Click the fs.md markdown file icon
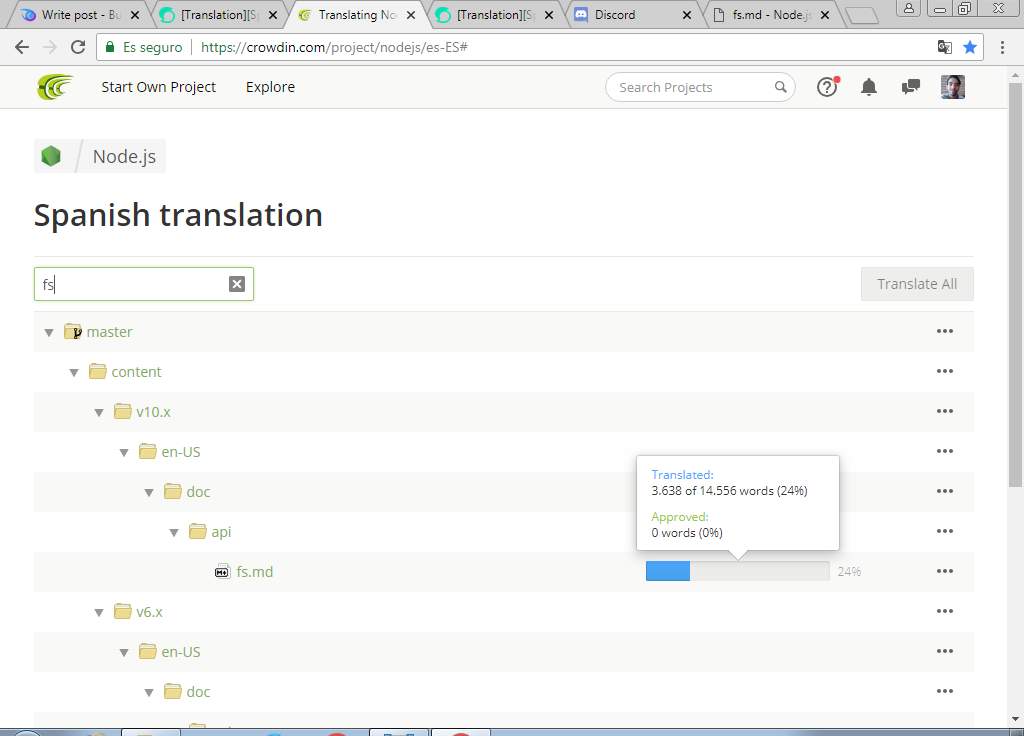Viewport: 1024px width, 736px height. pos(222,571)
